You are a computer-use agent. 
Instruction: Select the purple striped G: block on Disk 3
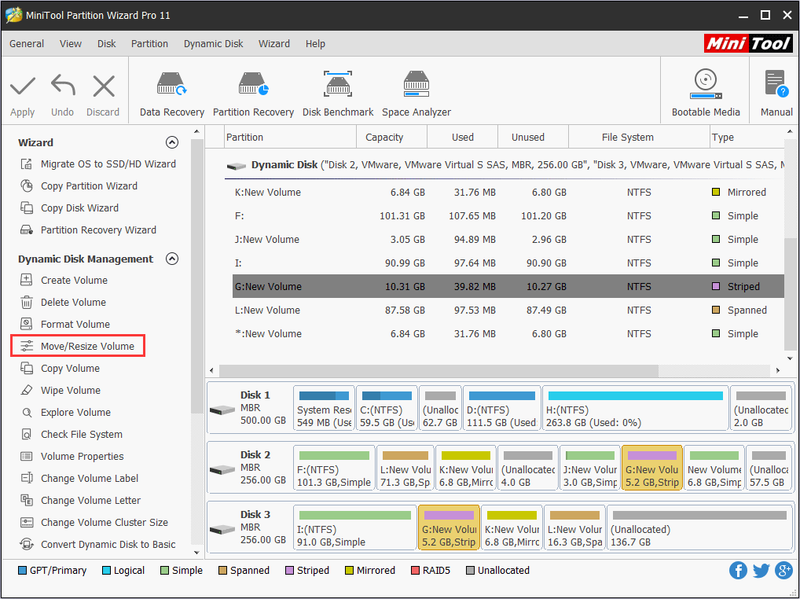[449, 528]
